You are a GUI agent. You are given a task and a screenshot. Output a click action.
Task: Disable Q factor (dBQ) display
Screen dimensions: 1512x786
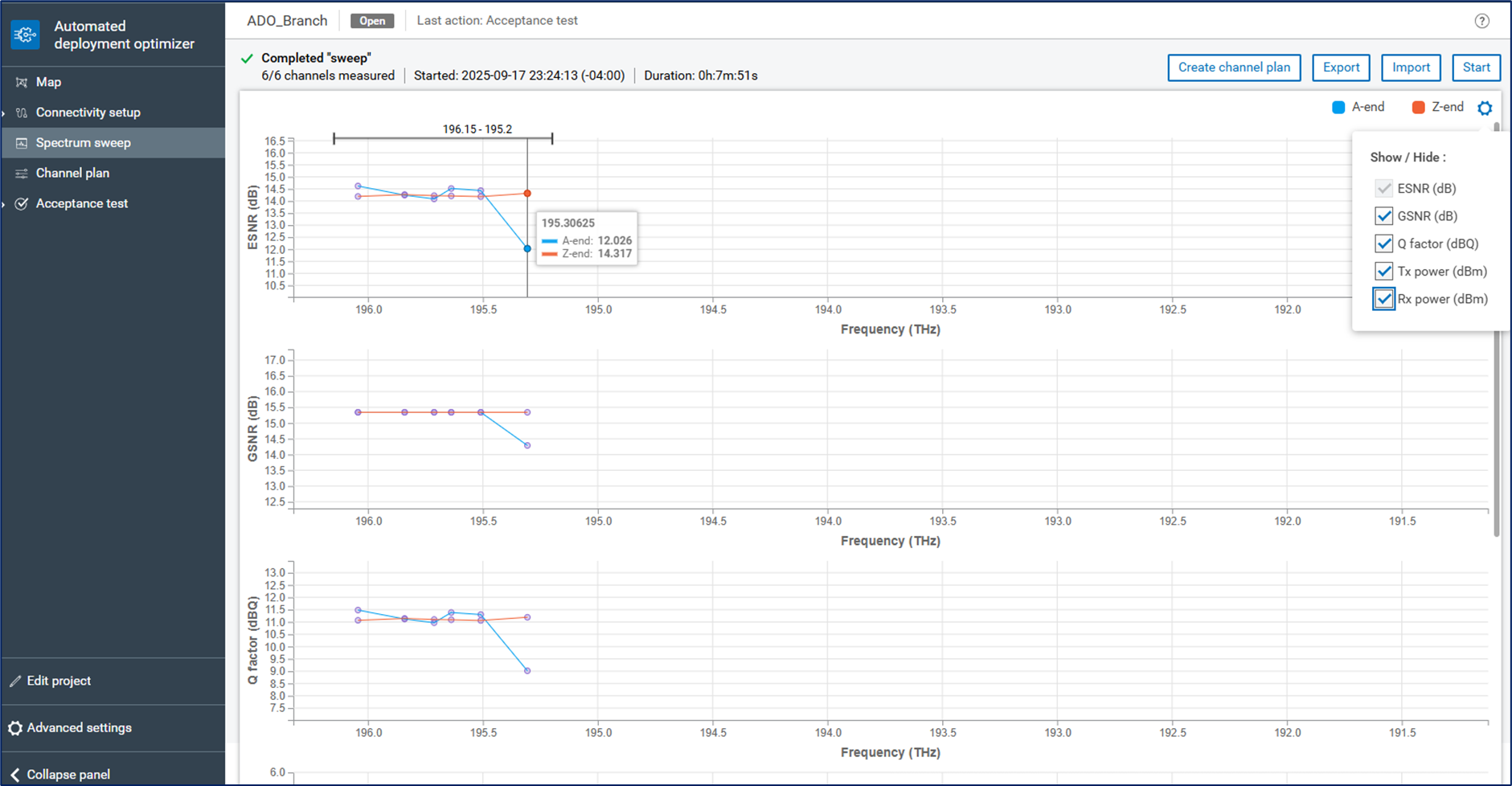tap(1383, 244)
